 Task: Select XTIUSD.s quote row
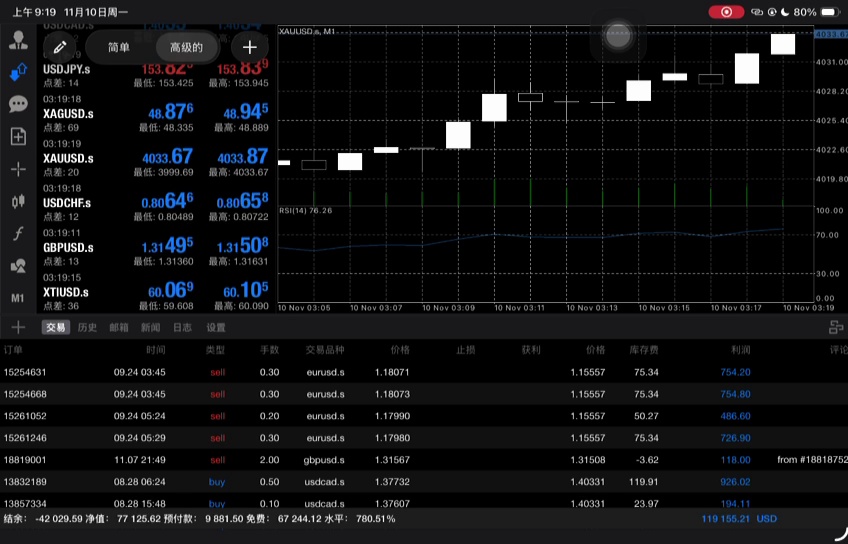point(156,293)
